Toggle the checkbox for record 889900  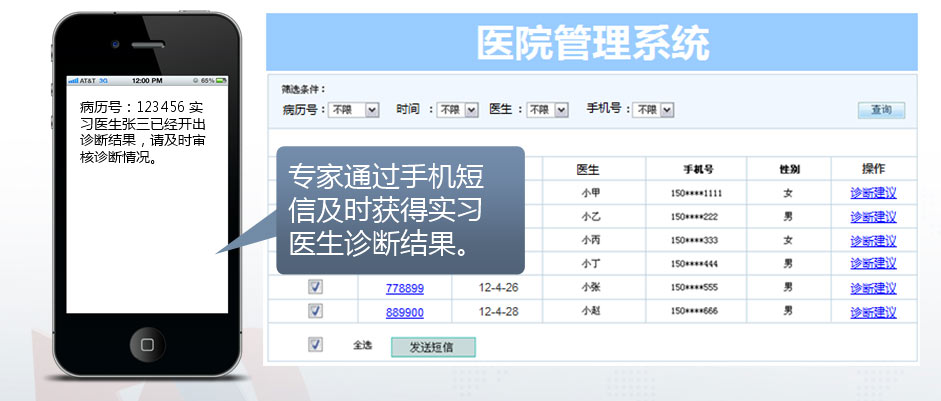click(x=315, y=311)
